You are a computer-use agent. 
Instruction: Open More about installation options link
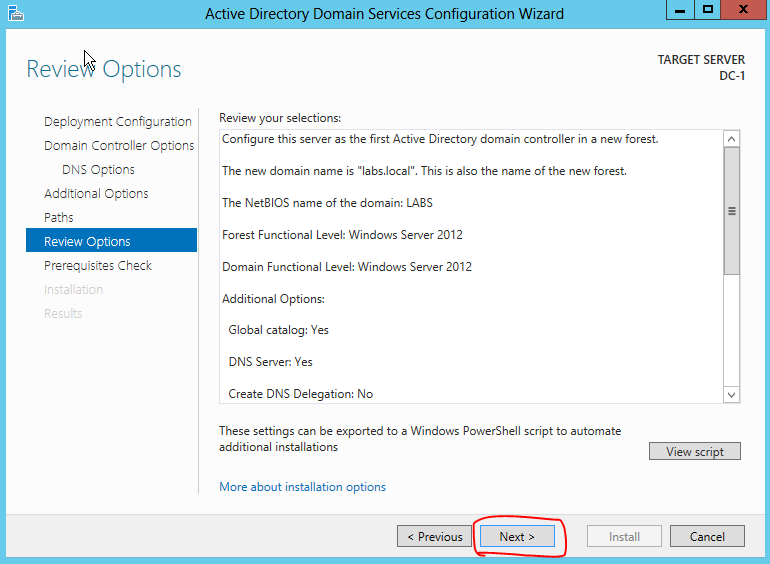[x=302, y=487]
